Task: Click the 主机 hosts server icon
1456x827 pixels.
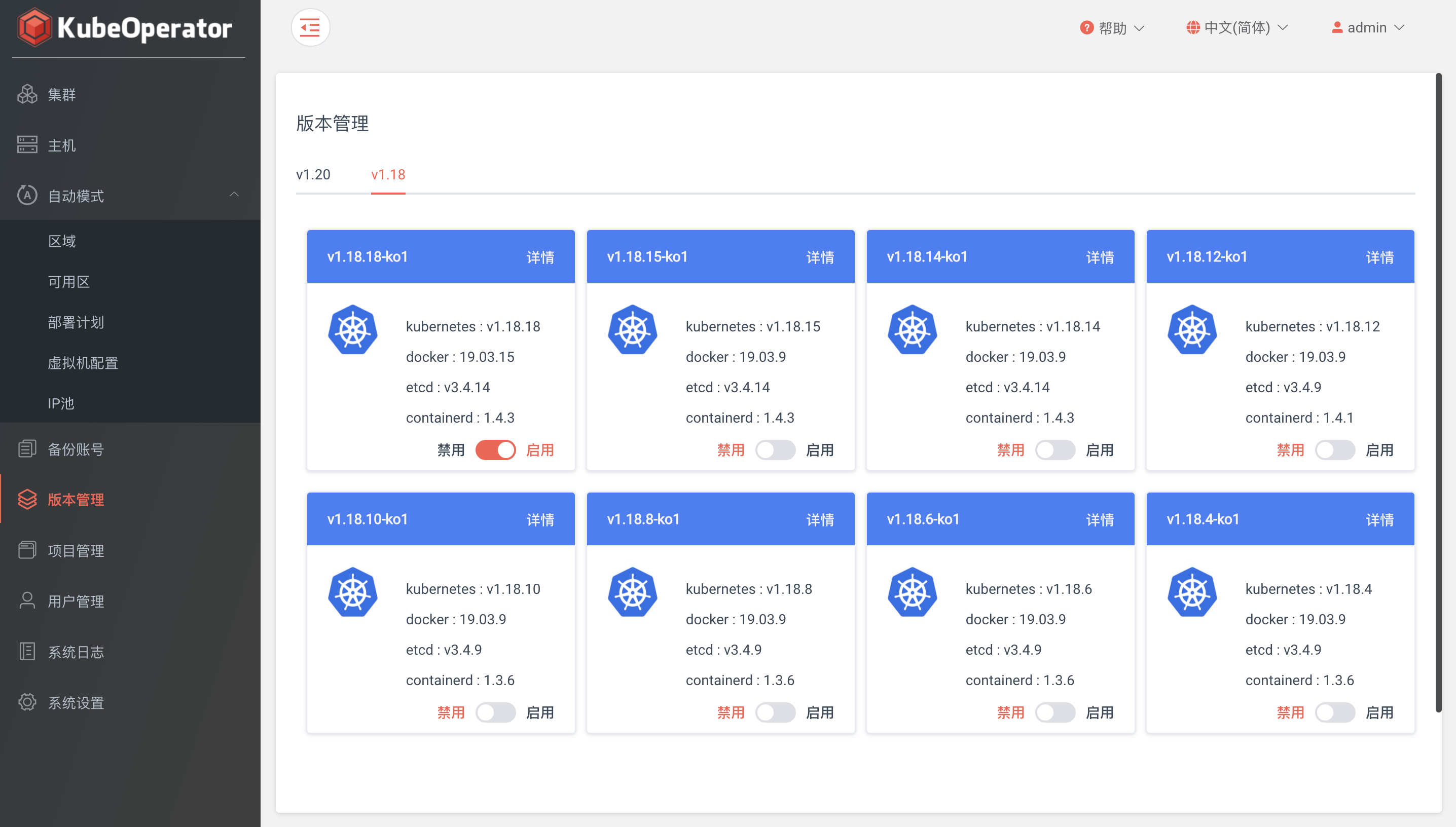Action: pyautogui.click(x=27, y=145)
